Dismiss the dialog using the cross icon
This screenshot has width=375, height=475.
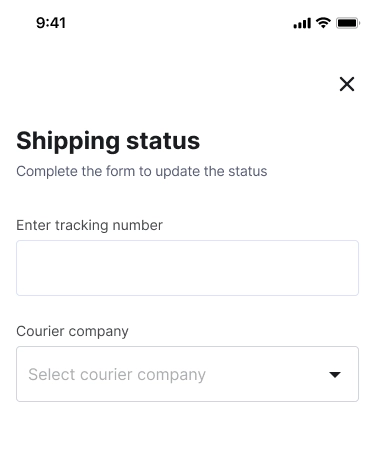point(347,84)
